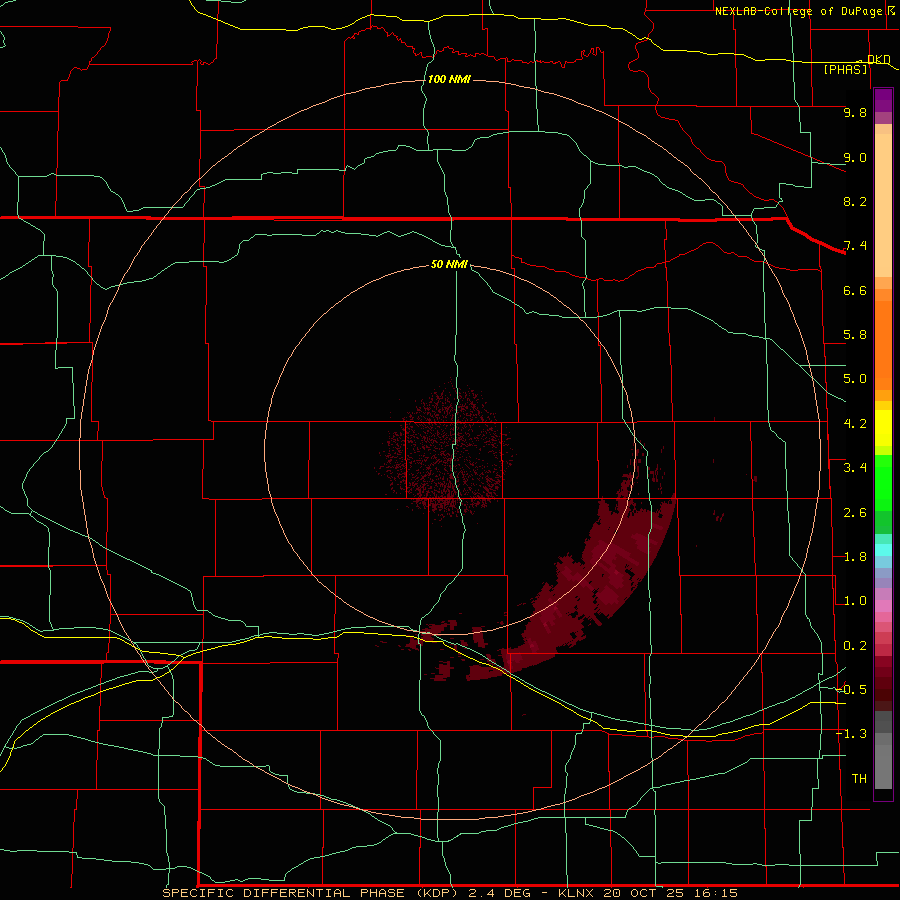The width and height of the screenshot is (900, 900).
Task: Click the 4.2 value on color scale
Action: (x=855, y=424)
